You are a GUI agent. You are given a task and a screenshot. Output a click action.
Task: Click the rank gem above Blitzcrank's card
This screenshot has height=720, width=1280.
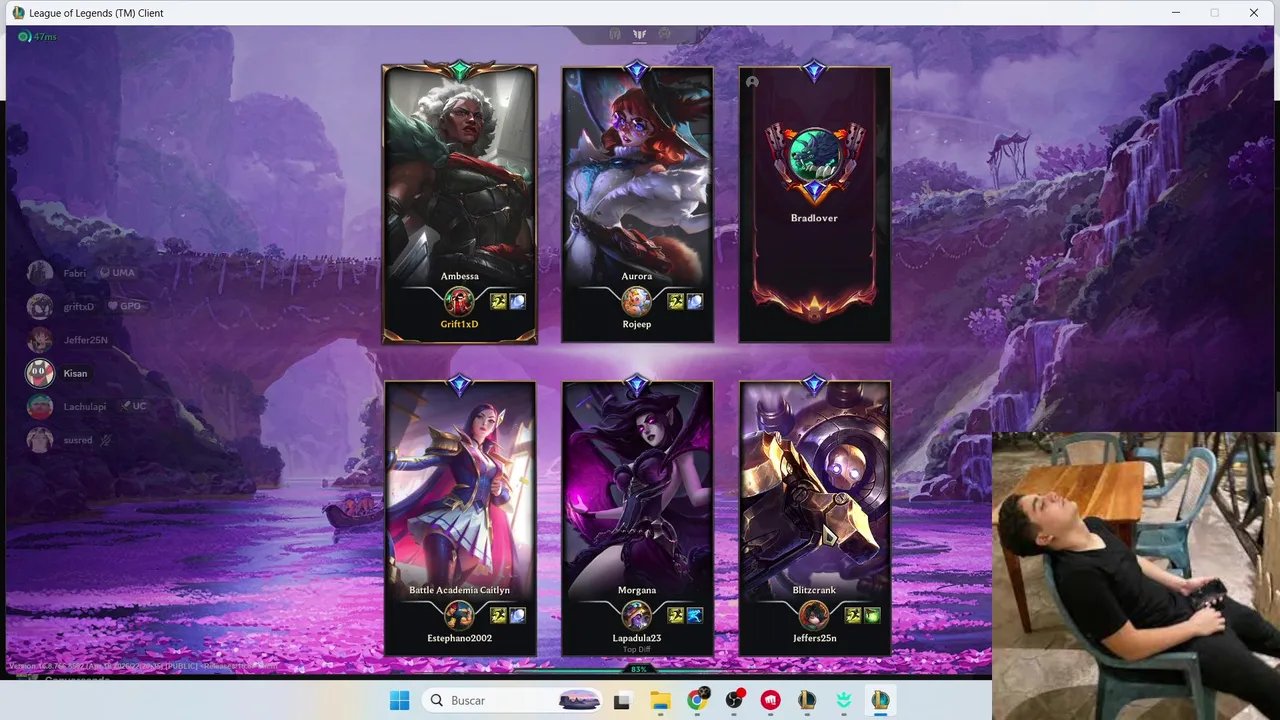[814, 384]
